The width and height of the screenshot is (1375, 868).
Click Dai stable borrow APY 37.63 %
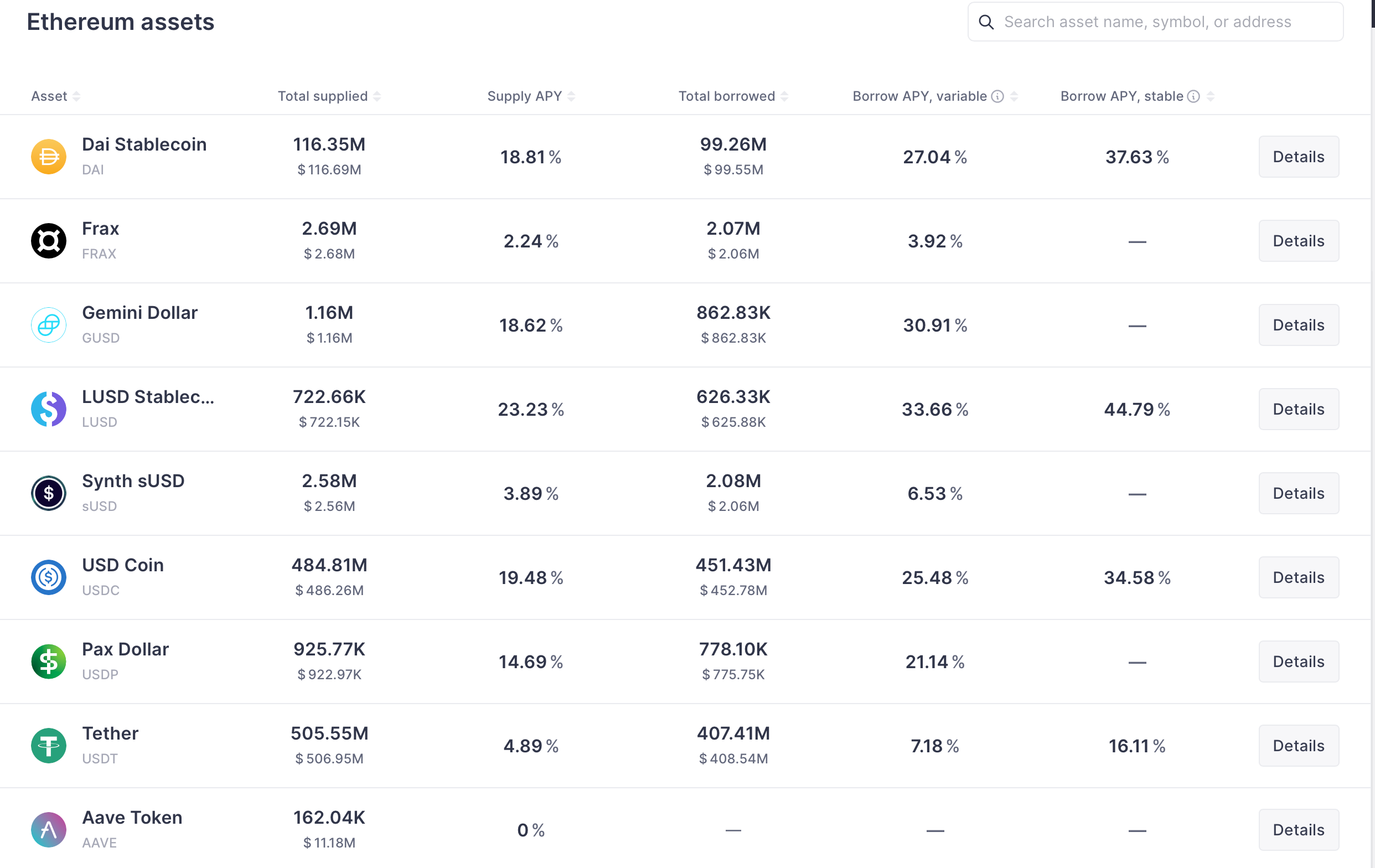[1137, 157]
